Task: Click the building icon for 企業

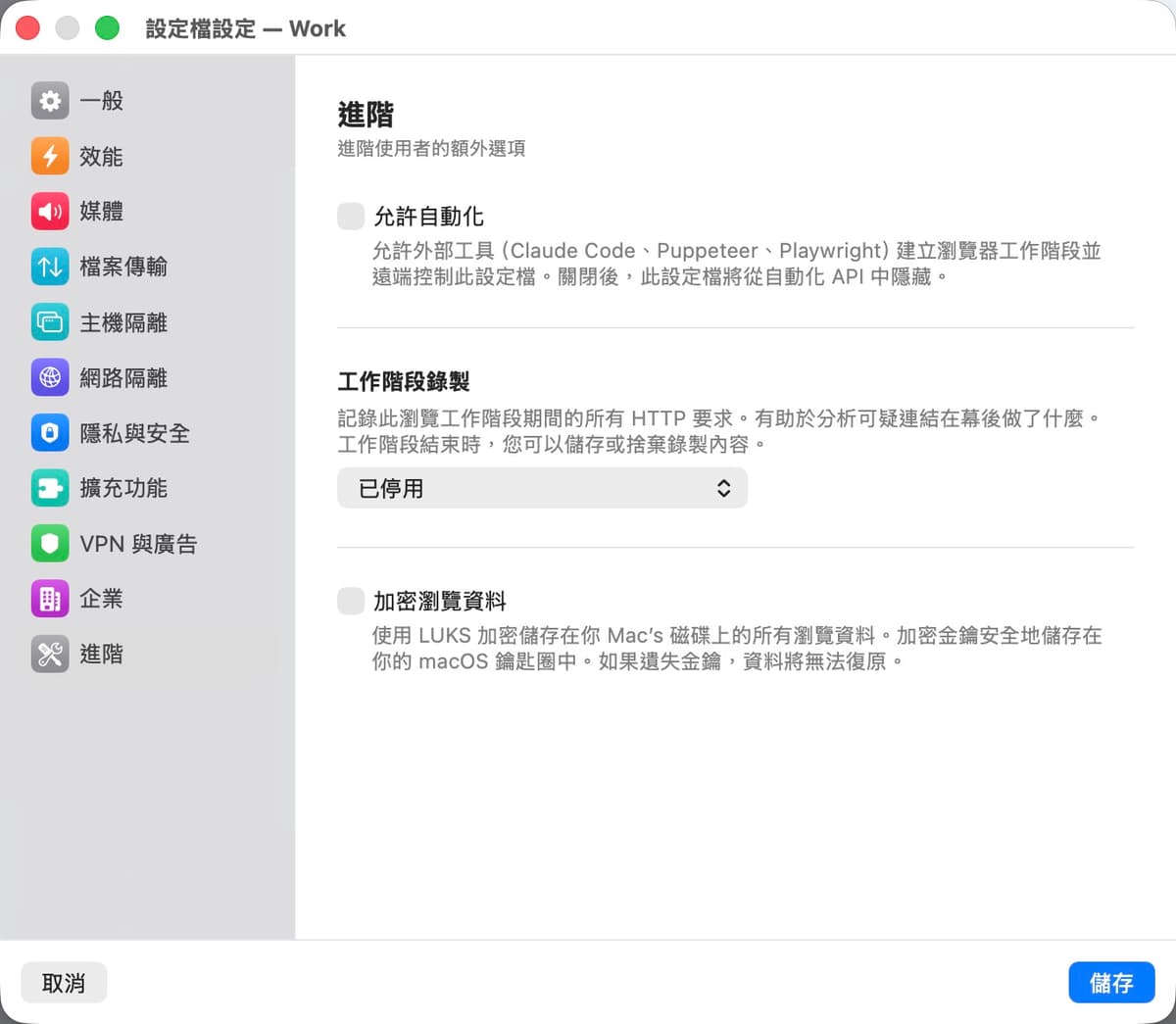Action: 50,599
